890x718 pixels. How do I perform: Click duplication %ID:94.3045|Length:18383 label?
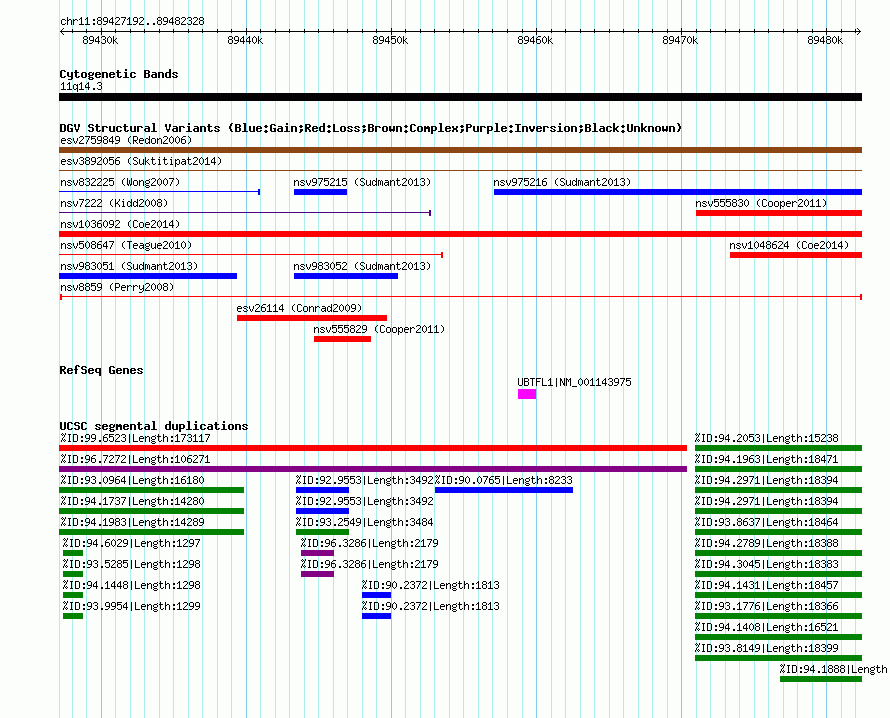767,564
